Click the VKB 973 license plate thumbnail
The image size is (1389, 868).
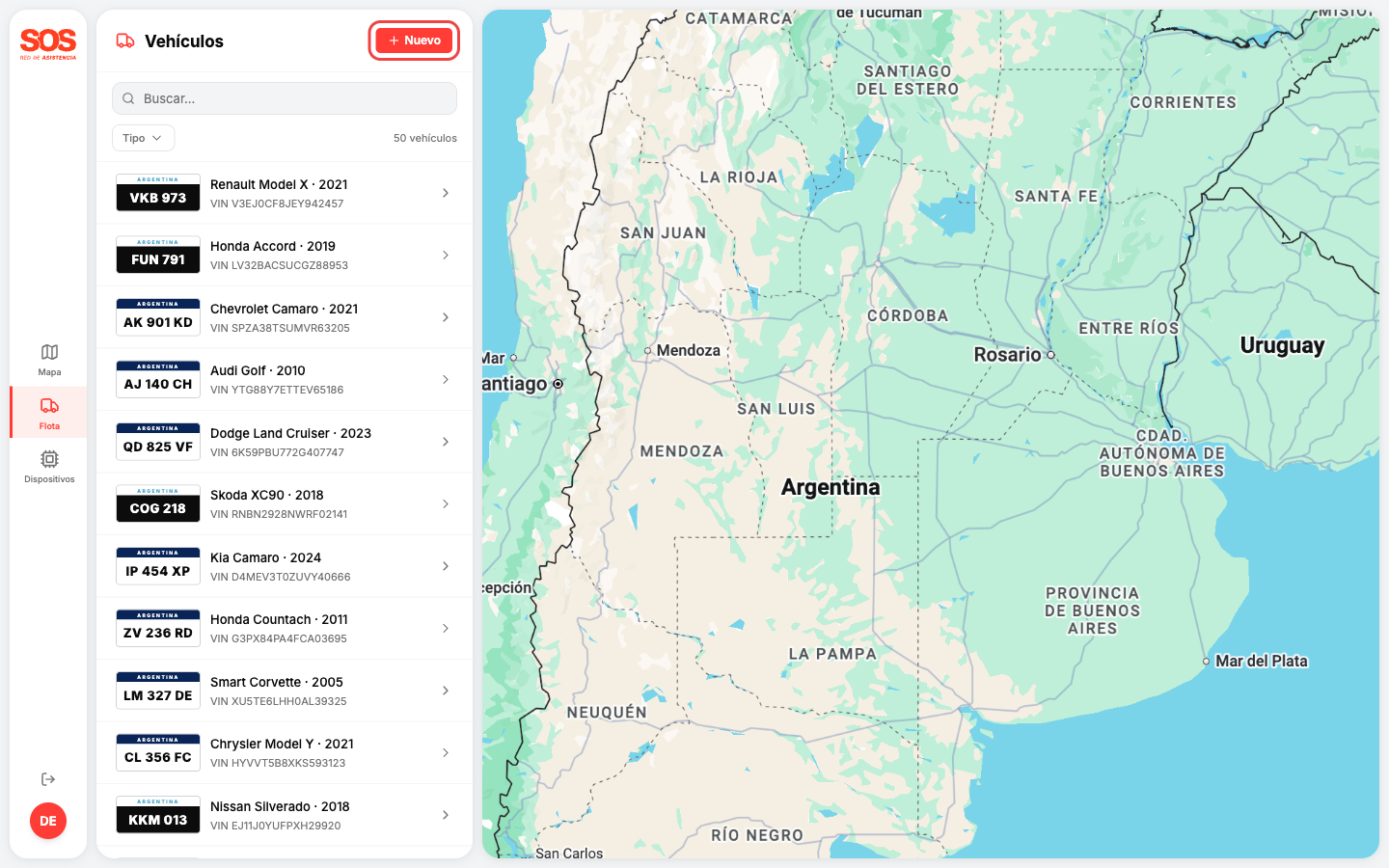pyautogui.click(x=157, y=193)
